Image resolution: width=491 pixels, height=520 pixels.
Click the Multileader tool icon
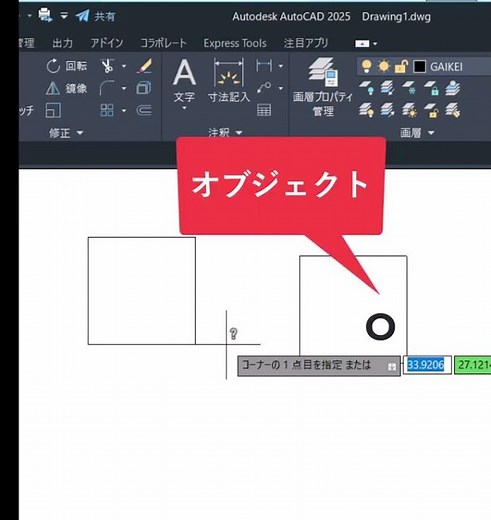tap(264, 88)
